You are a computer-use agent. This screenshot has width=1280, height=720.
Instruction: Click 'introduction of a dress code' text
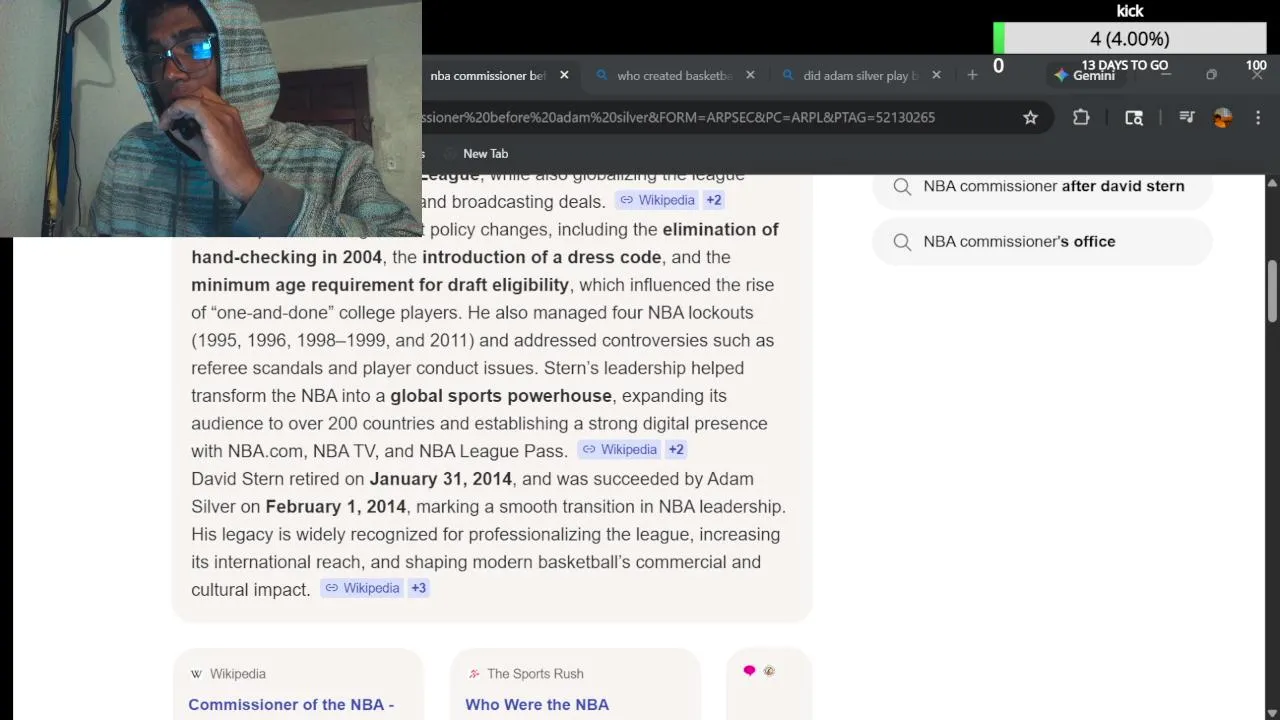tap(541, 257)
